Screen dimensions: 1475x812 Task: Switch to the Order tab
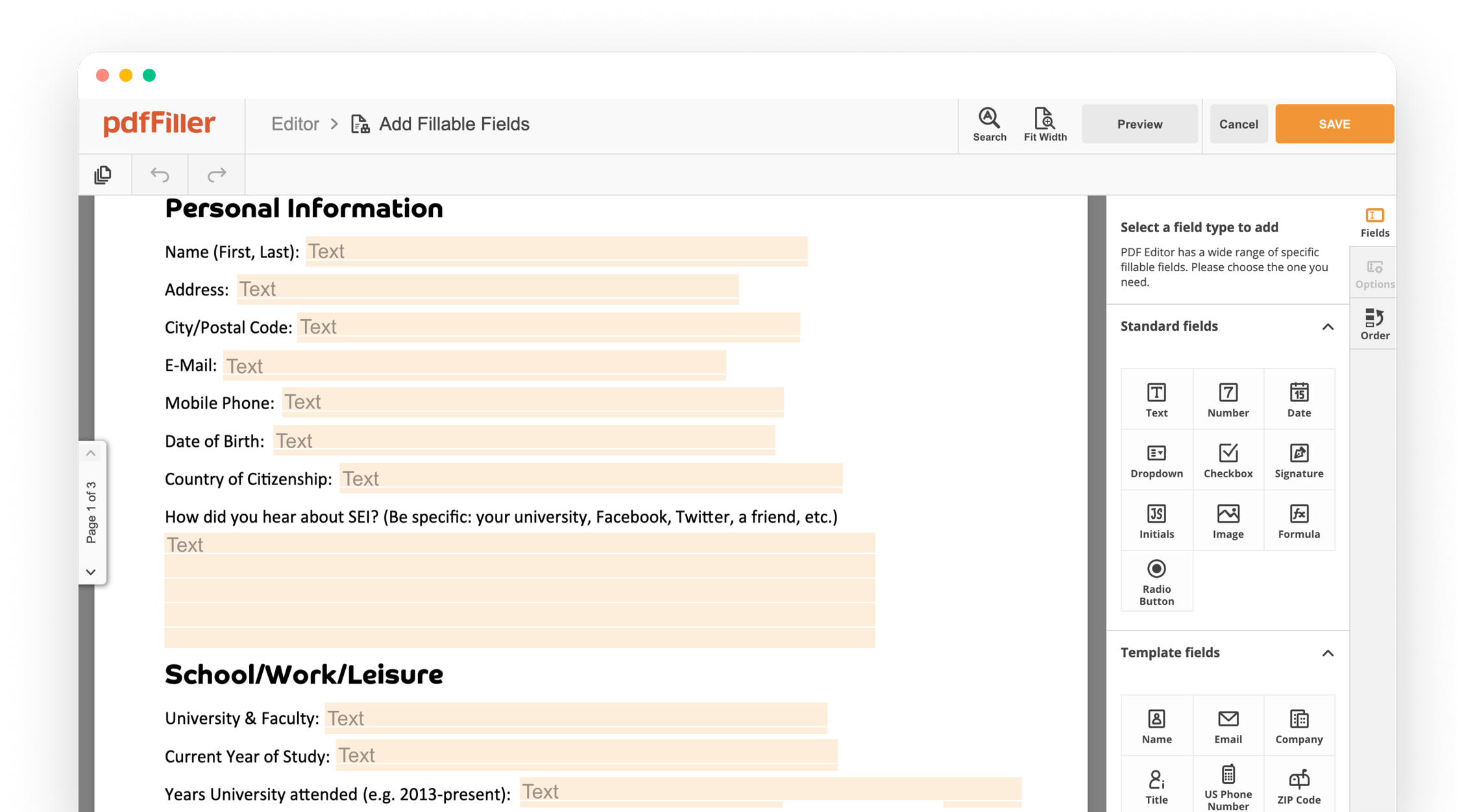click(x=1374, y=324)
